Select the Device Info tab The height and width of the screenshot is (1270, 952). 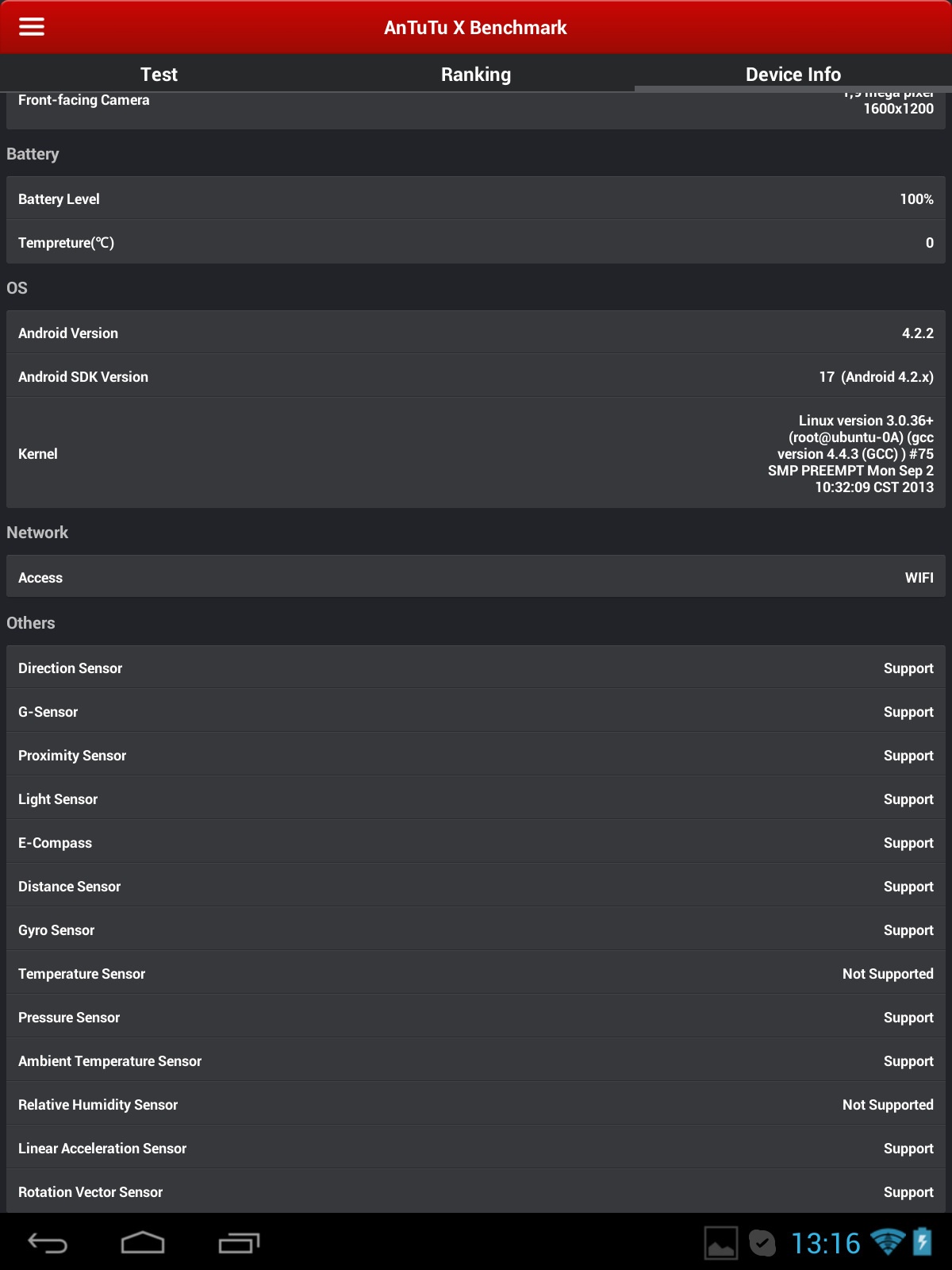[793, 75]
